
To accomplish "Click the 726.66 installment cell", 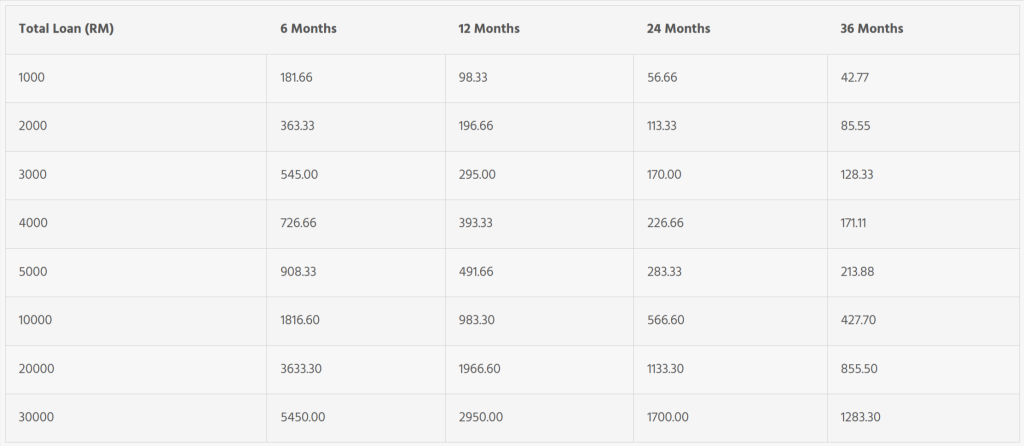I will pos(298,223).
